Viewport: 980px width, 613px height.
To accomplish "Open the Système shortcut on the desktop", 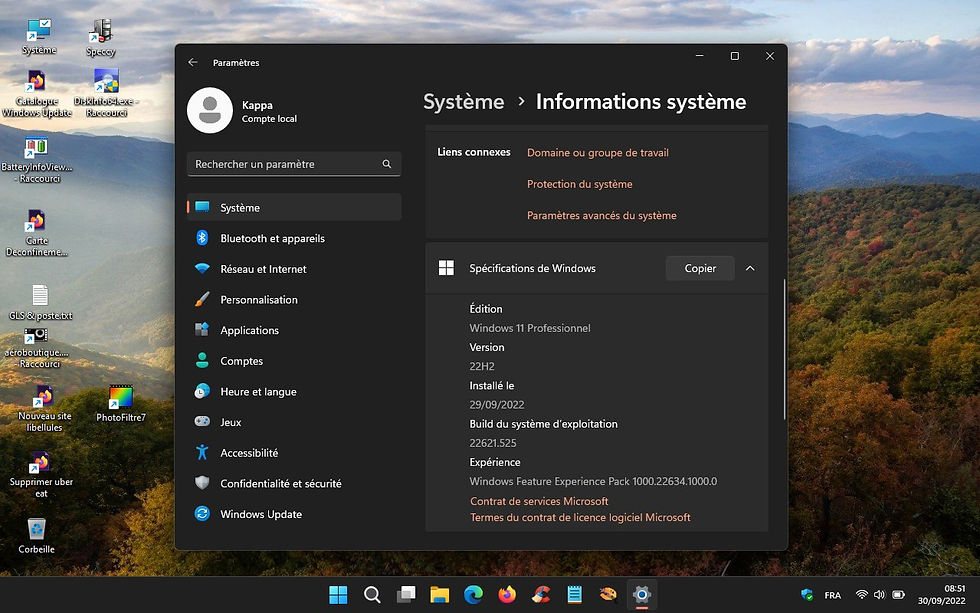I will [39, 37].
